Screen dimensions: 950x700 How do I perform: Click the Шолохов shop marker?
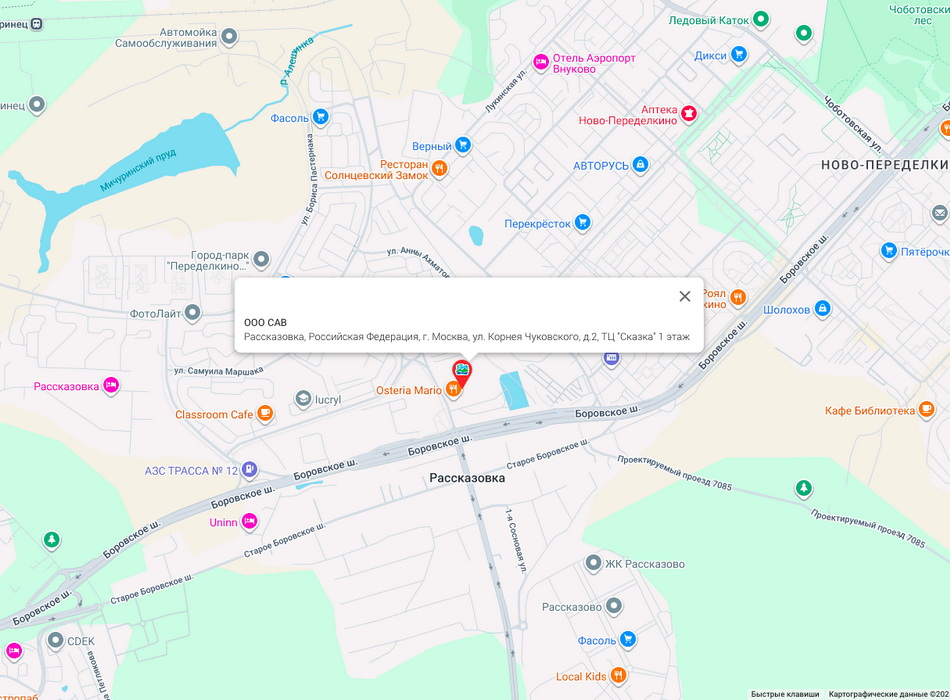(x=822, y=308)
